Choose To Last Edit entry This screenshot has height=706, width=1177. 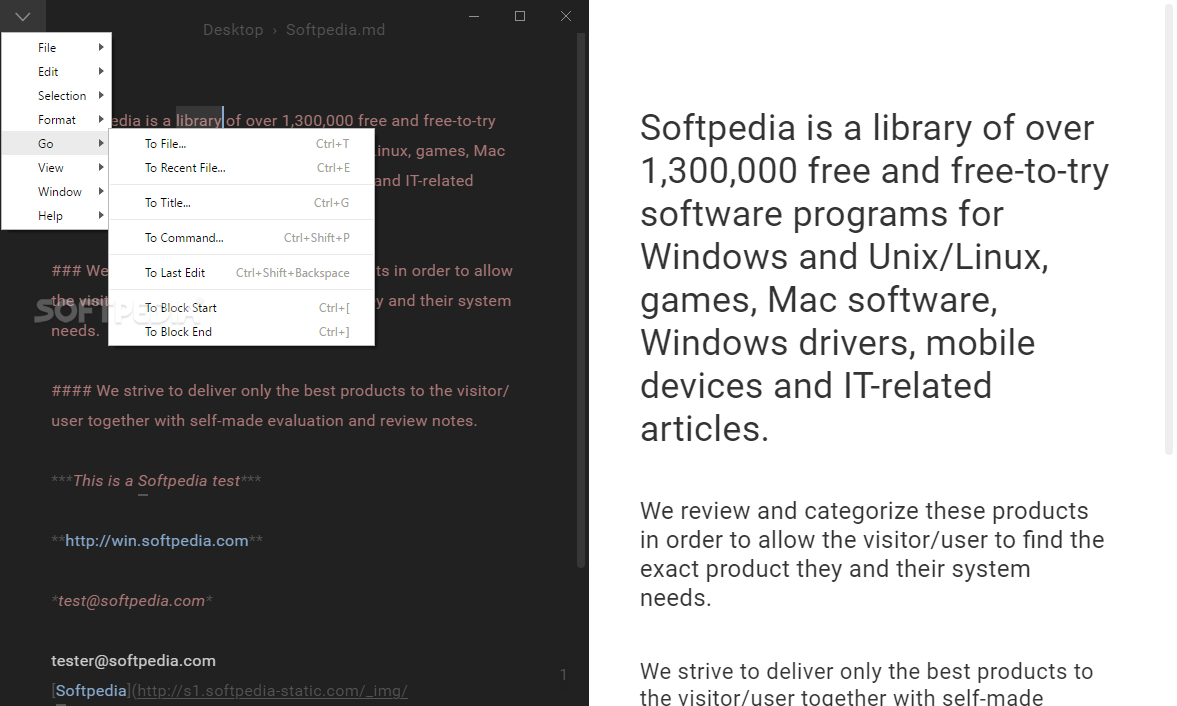click(242, 272)
